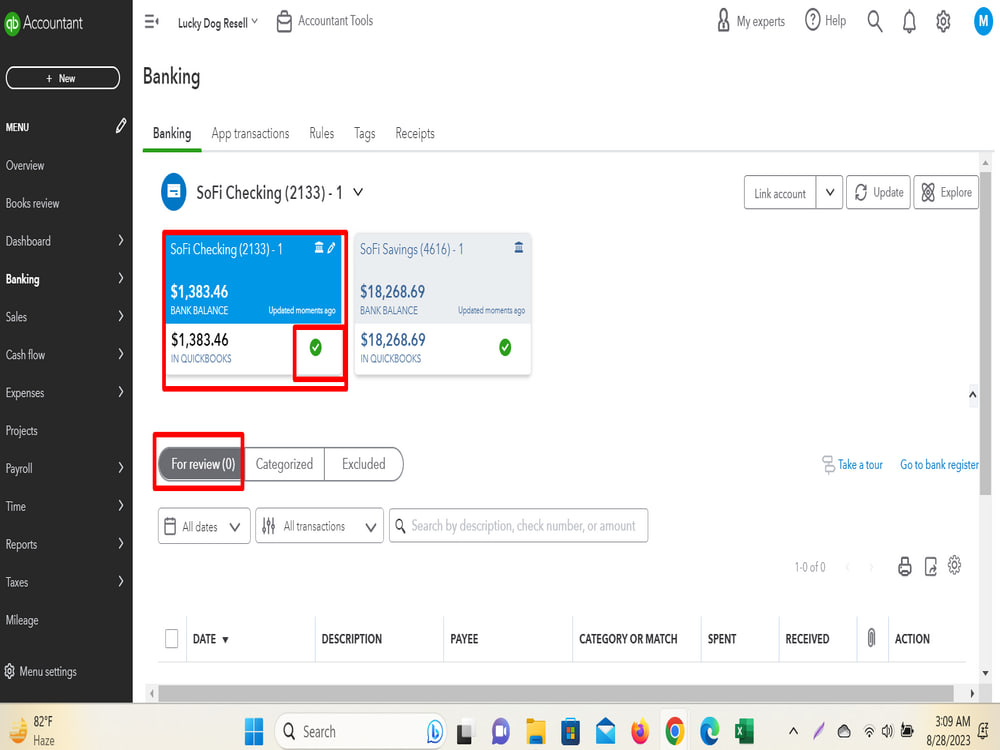The width and height of the screenshot is (1000, 750).
Task: Collapse the account cards with up chevron
Action: tap(973, 394)
